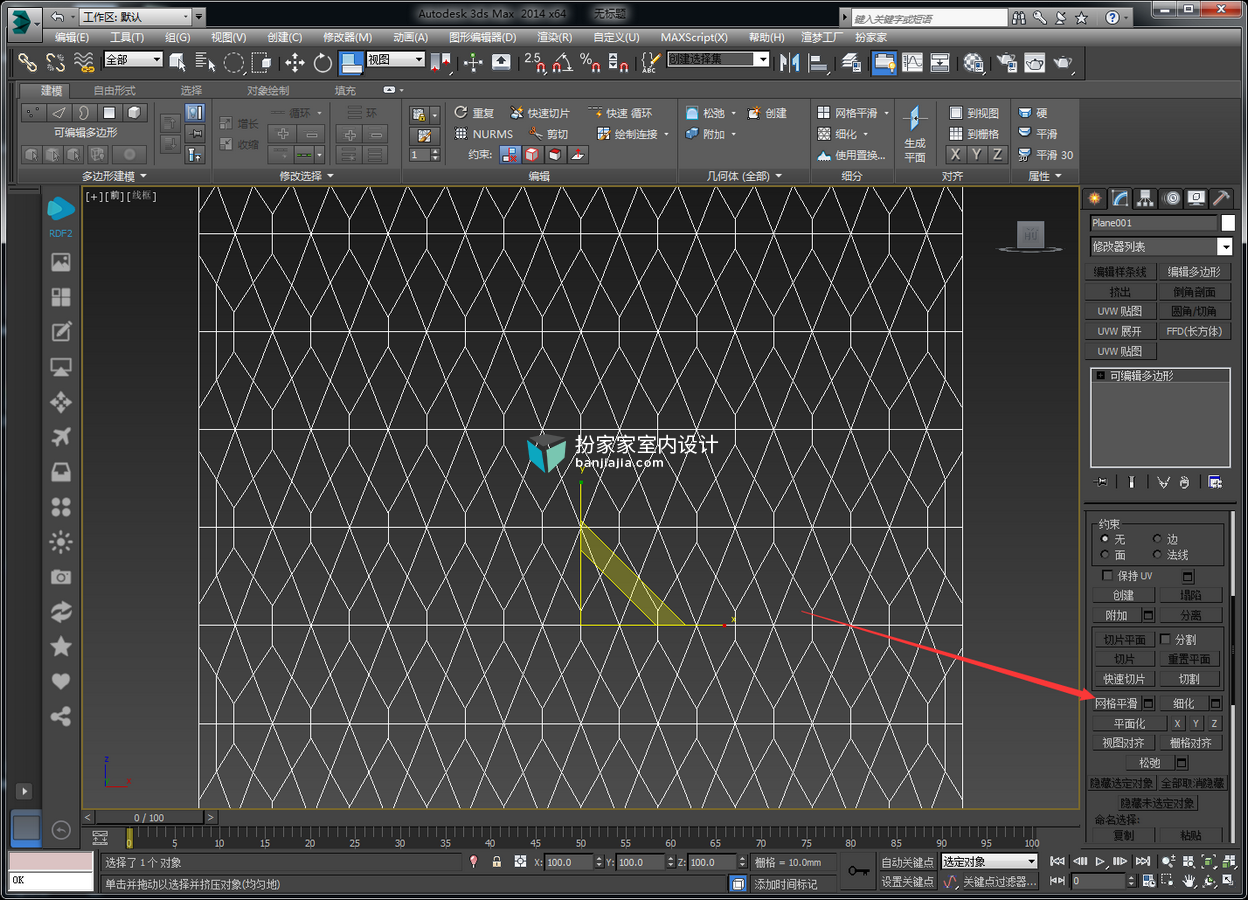Toggle 自动关键点 (Auto Key) mode

click(907, 862)
